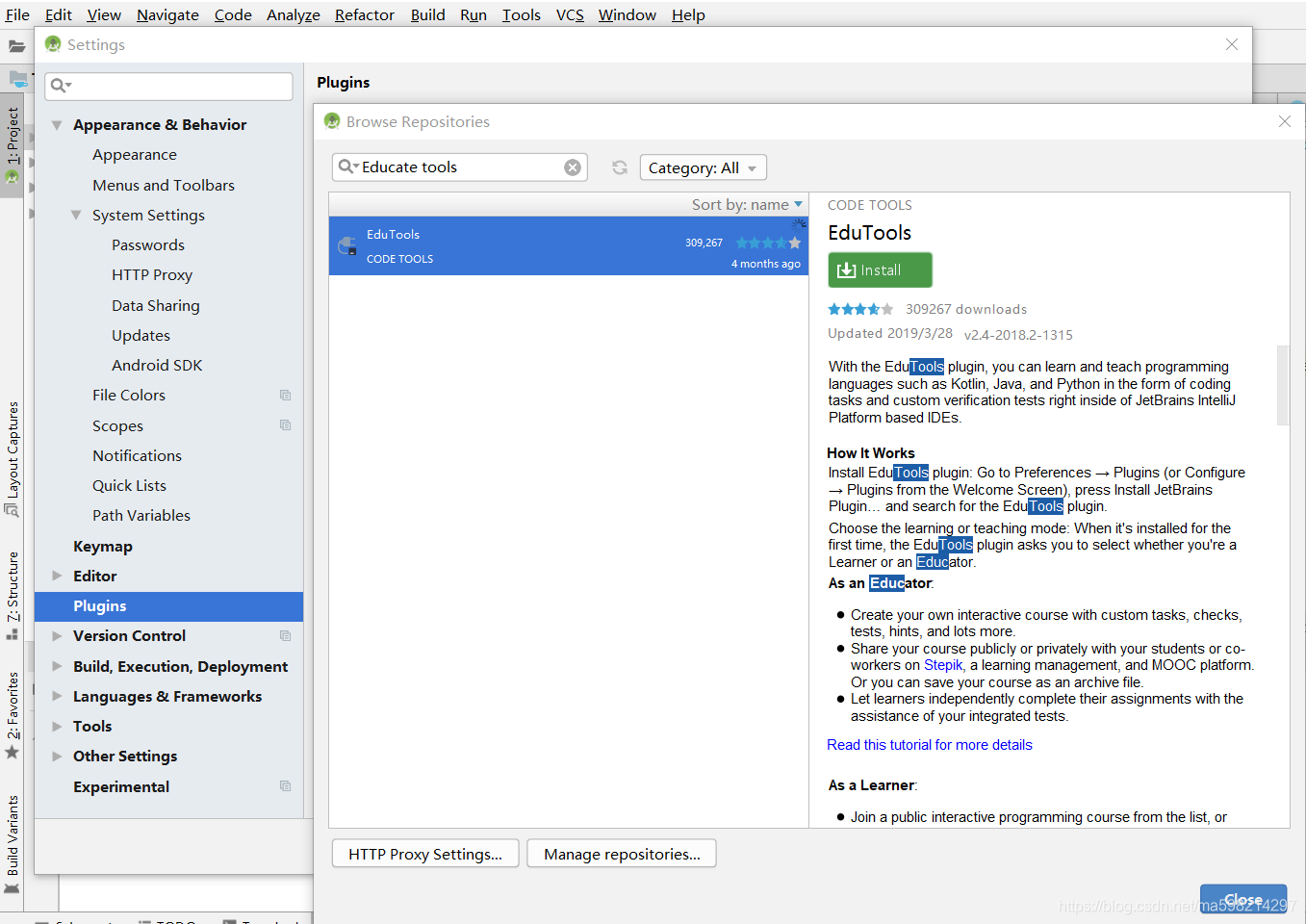Open the Build menu
This screenshot has height=924, width=1306.
point(427,14)
